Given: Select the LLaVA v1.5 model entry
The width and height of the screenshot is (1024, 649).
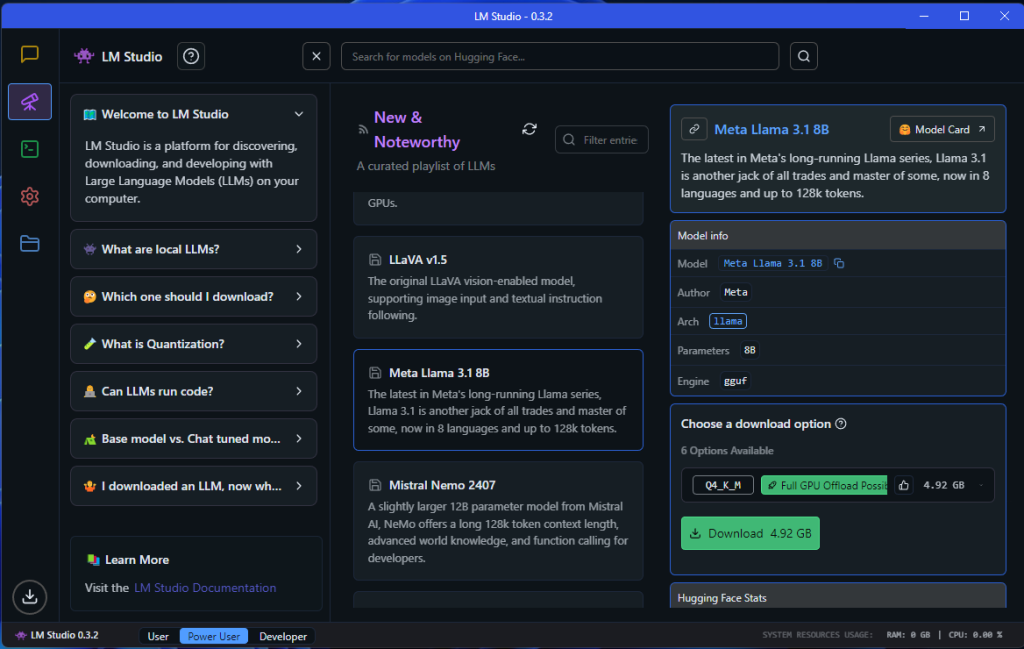Looking at the screenshot, I should tap(498, 287).
